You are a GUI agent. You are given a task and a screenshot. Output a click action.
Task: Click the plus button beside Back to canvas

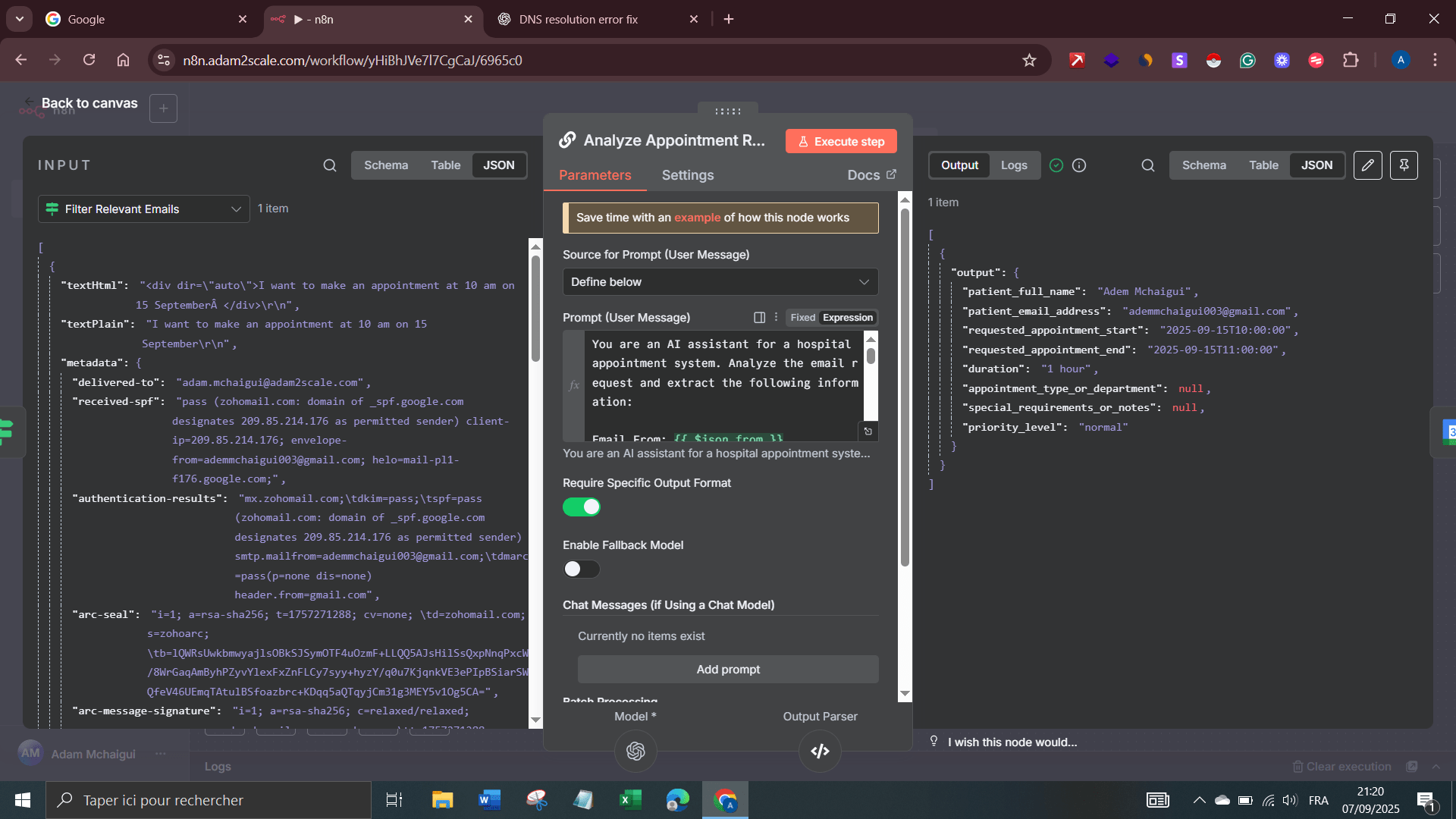164,108
